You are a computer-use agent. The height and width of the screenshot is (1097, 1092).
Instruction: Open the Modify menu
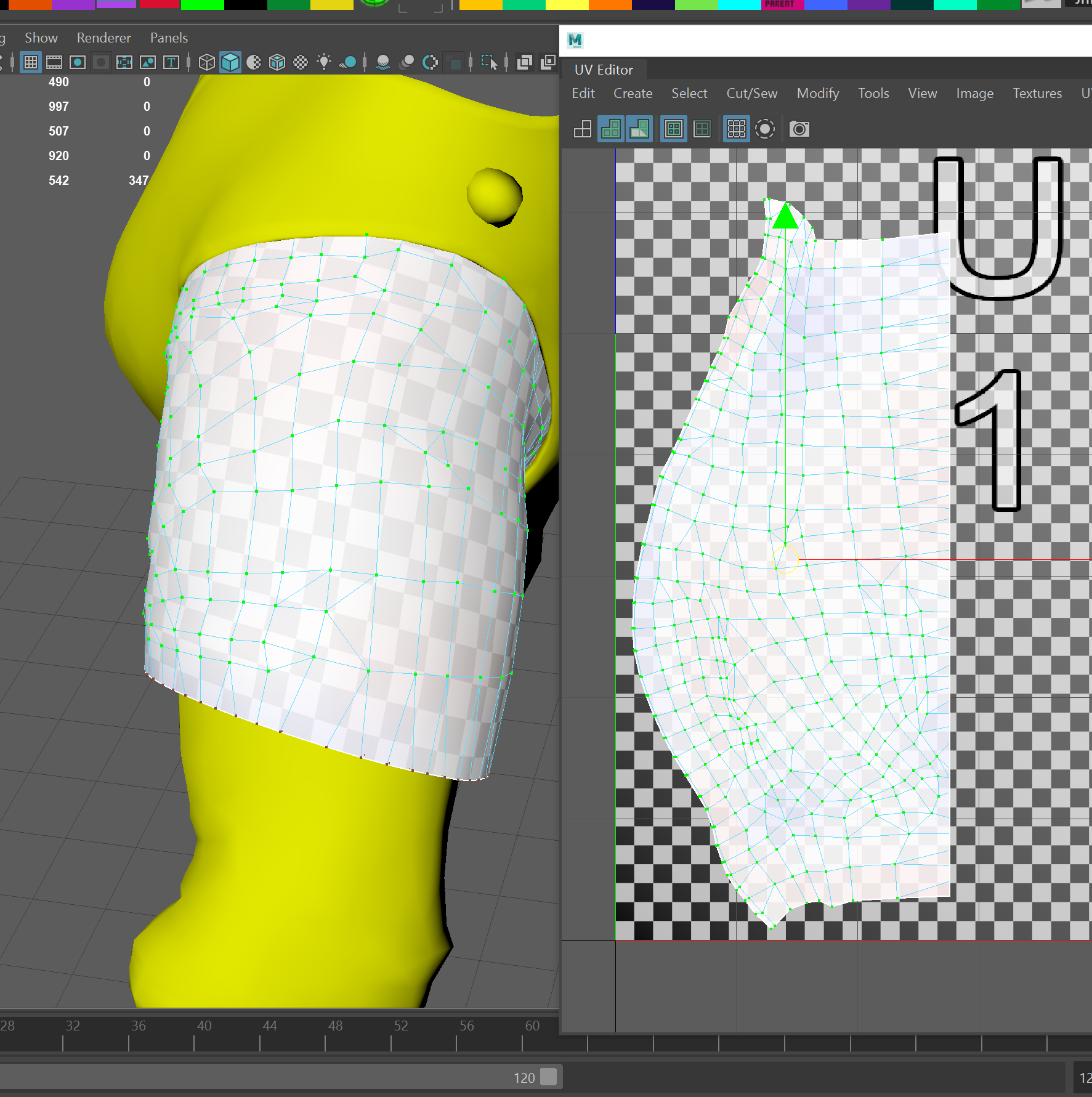pyautogui.click(x=818, y=93)
